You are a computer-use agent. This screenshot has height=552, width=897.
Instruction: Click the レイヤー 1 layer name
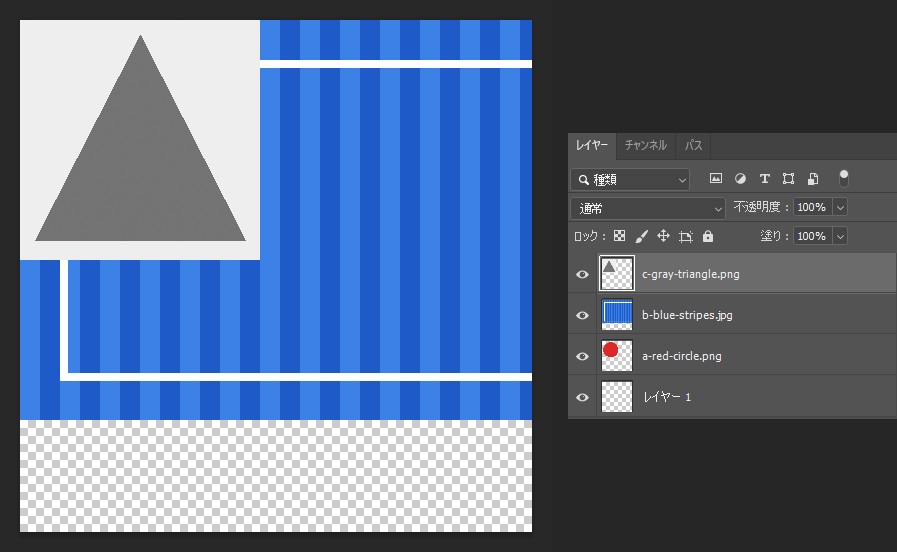pyautogui.click(x=667, y=397)
